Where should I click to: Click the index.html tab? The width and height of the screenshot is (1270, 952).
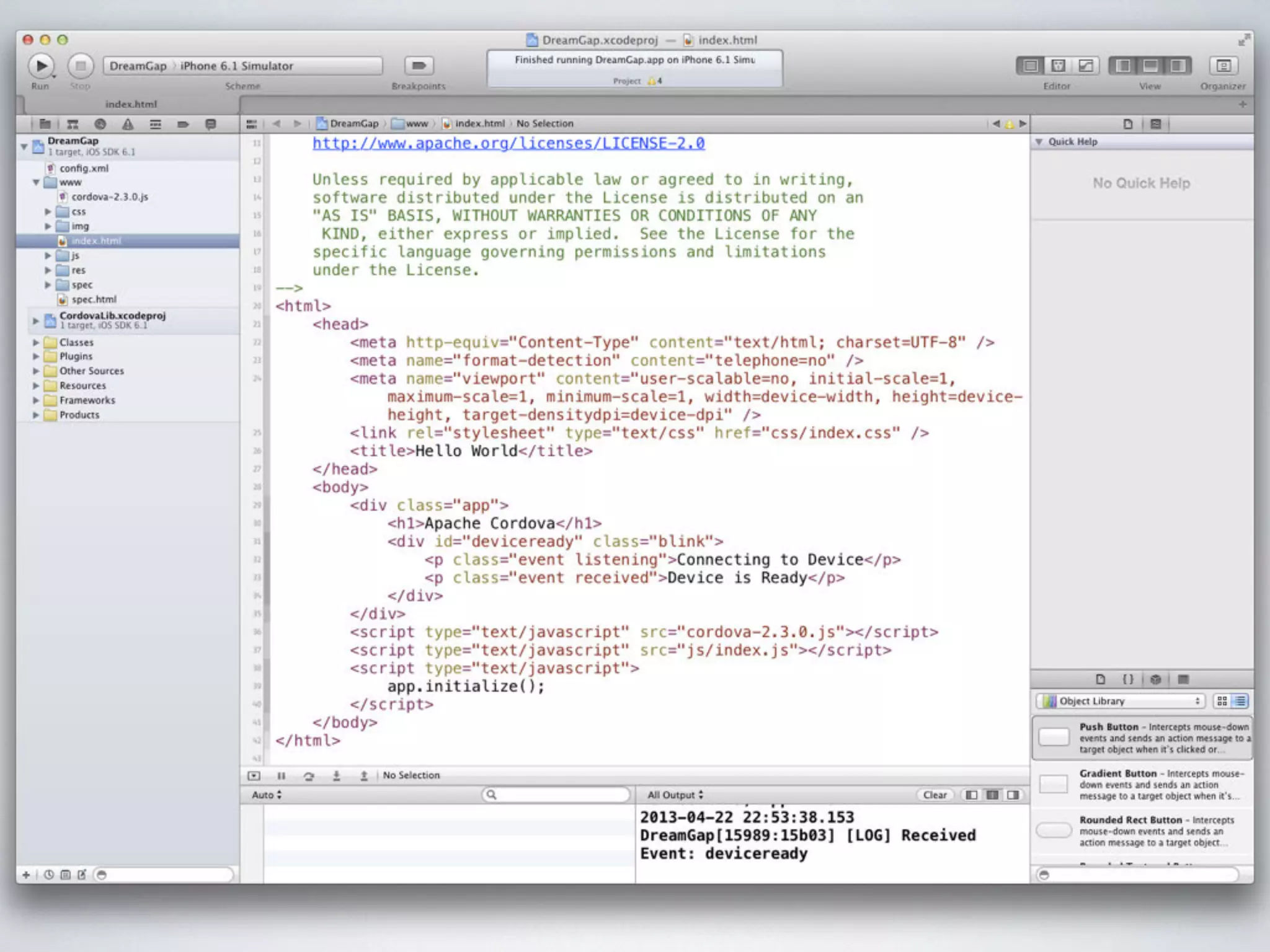pos(131,104)
